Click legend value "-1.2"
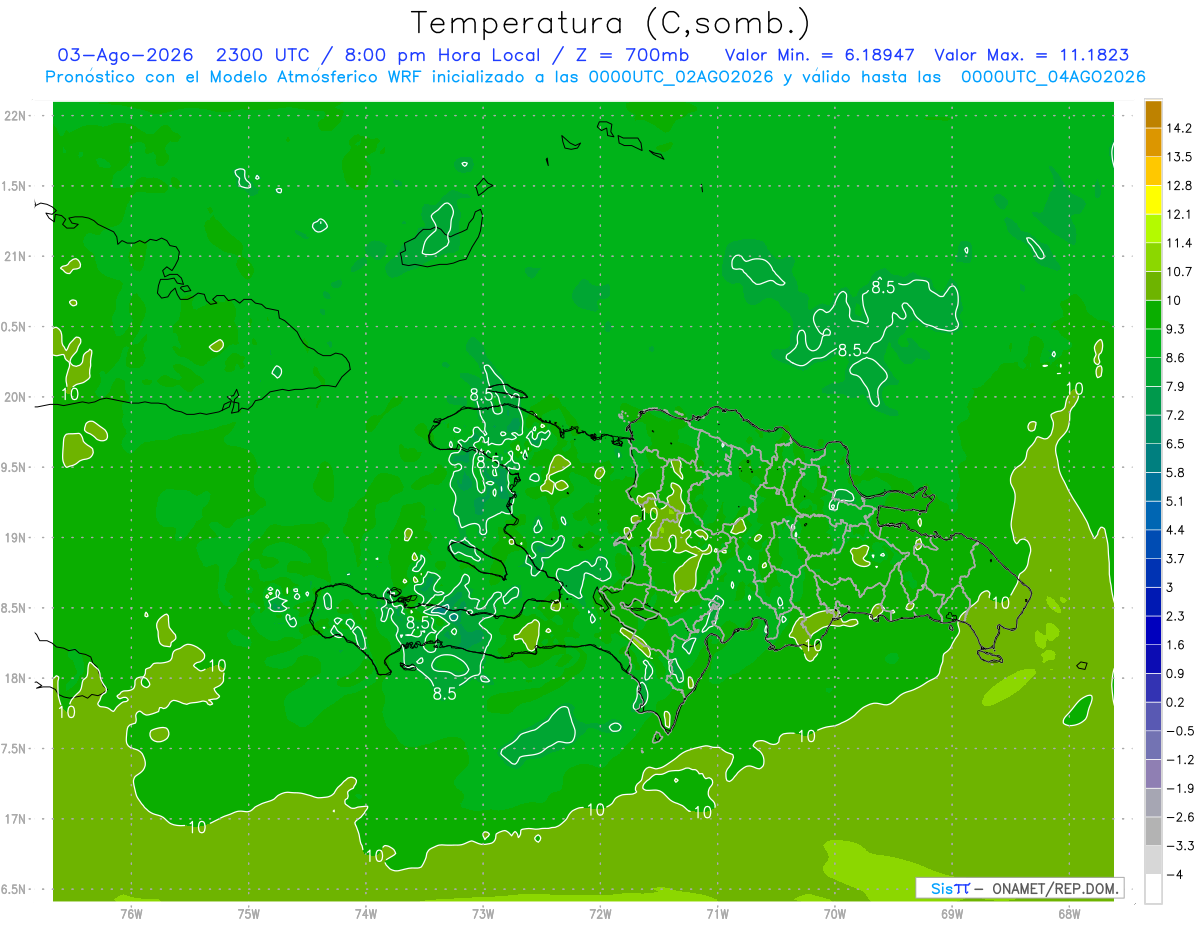Screen dimensions: 1200x927 [x=1180, y=759]
